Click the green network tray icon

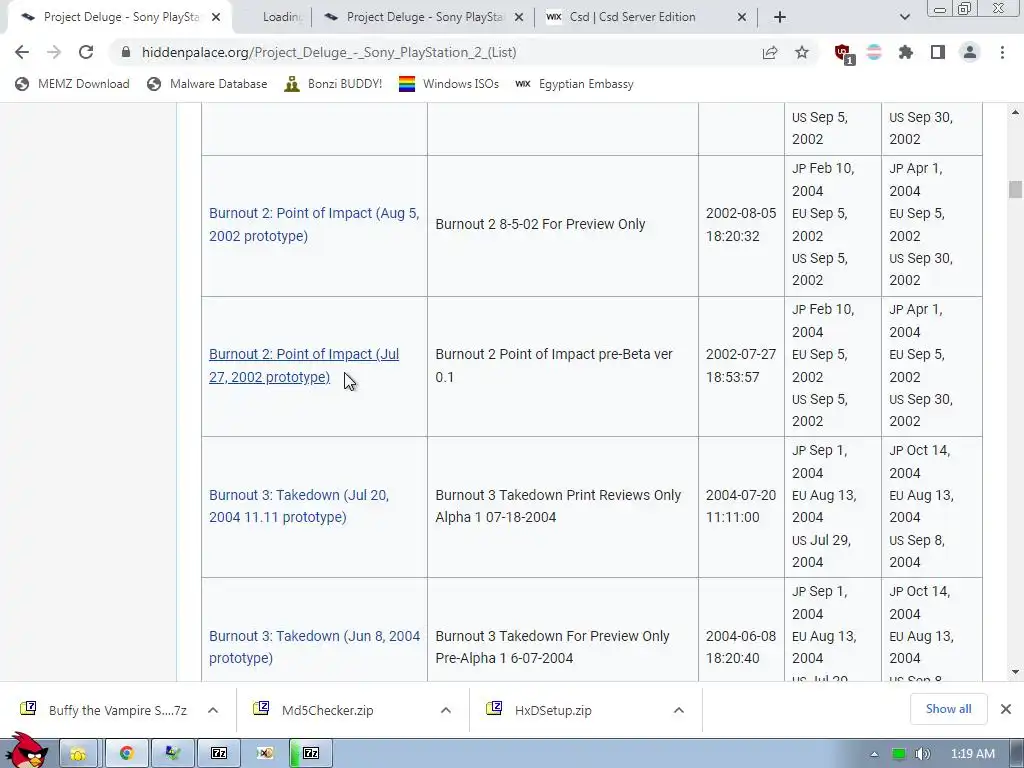(899, 754)
